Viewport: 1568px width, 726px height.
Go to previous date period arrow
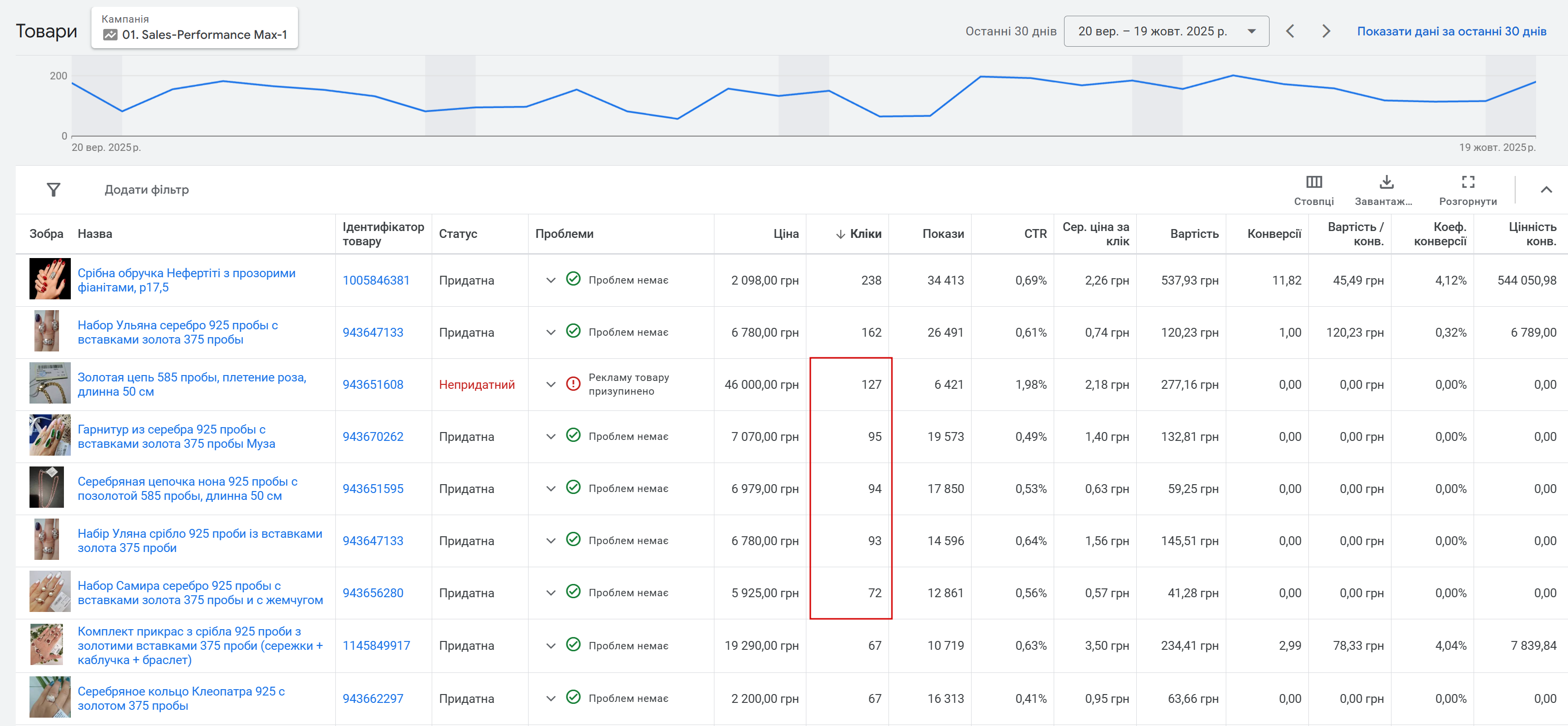tap(1290, 31)
